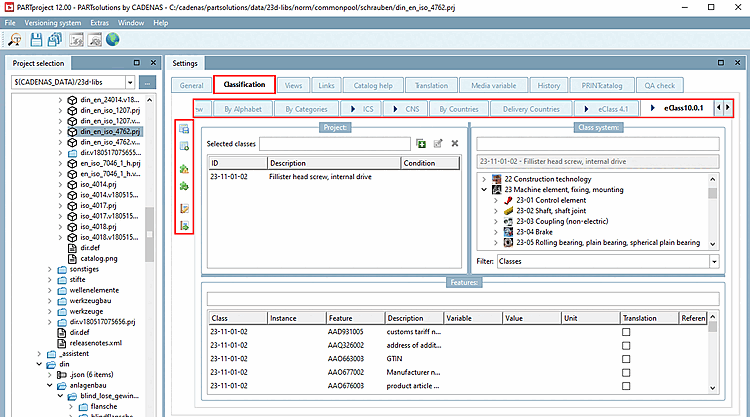This screenshot has height=417, width=750.
Task: Switch to the Translation tab
Action: click(x=431, y=85)
